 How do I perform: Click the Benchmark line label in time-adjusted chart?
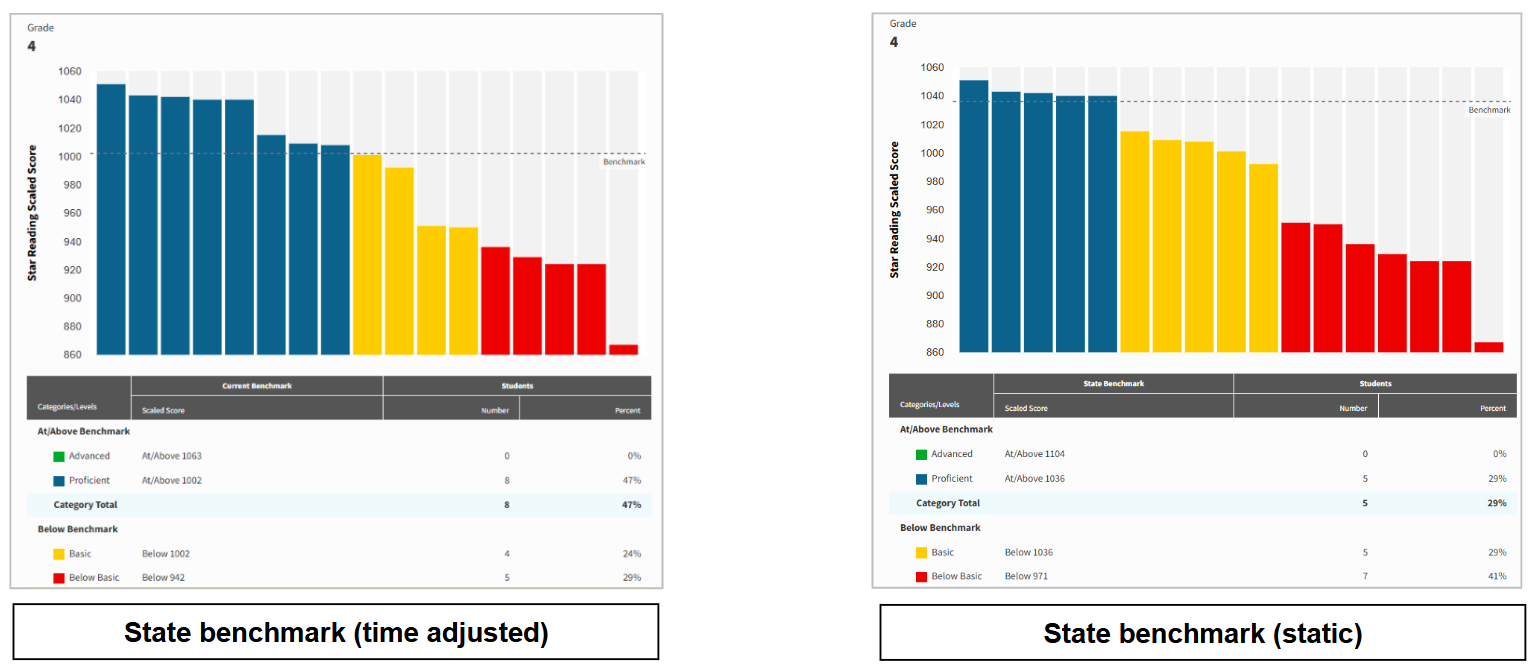624,162
